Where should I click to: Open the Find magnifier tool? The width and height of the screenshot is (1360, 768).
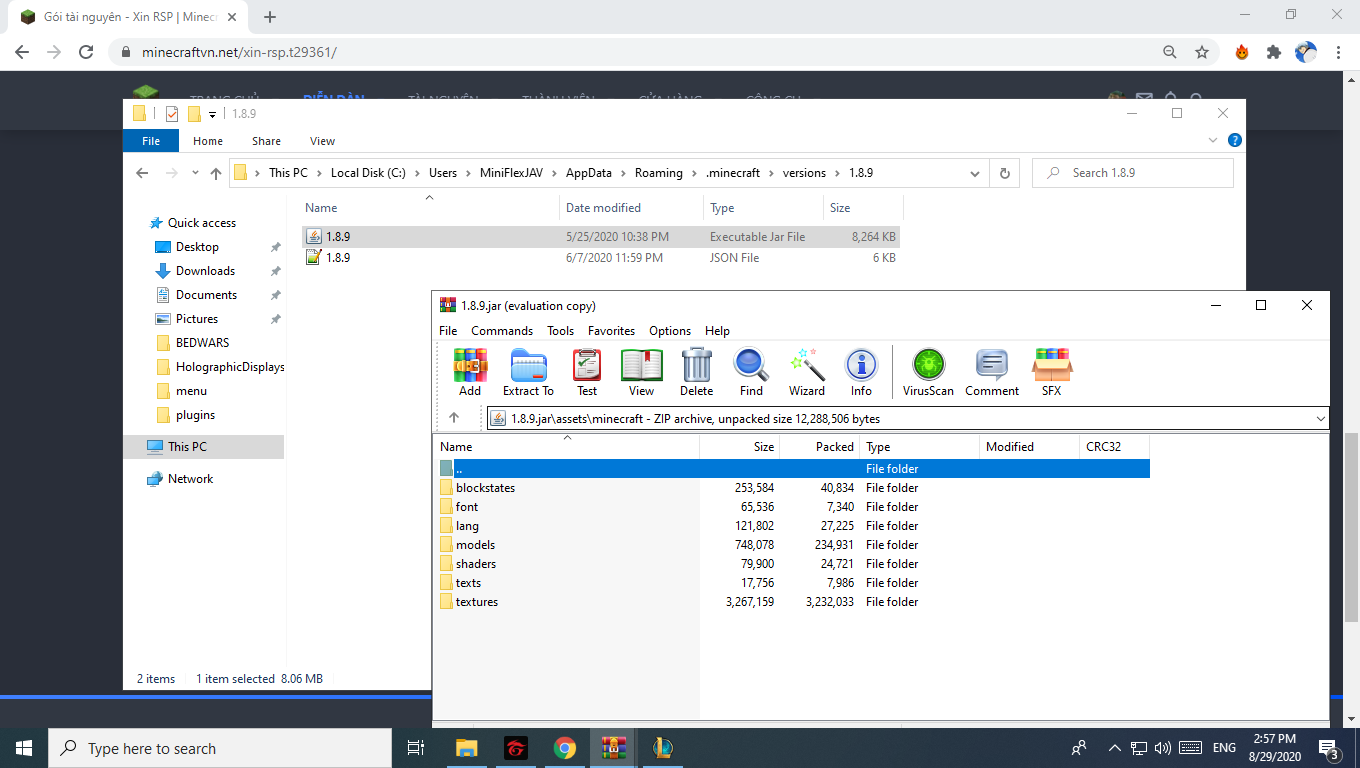(751, 372)
